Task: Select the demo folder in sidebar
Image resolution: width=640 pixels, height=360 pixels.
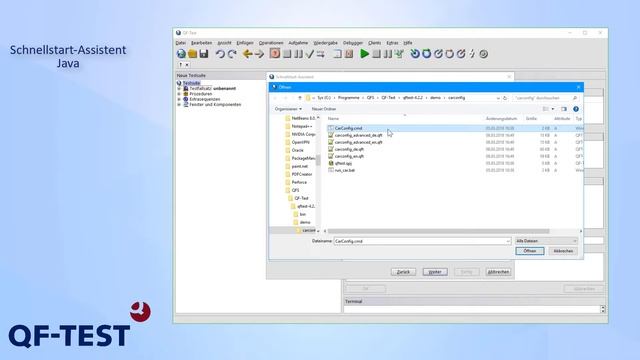Action: [x=305, y=222]
